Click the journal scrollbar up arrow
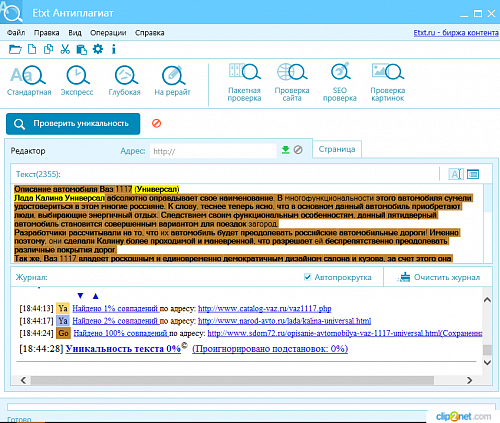Viewport: 500px width, 423px height. click(487, 300)
